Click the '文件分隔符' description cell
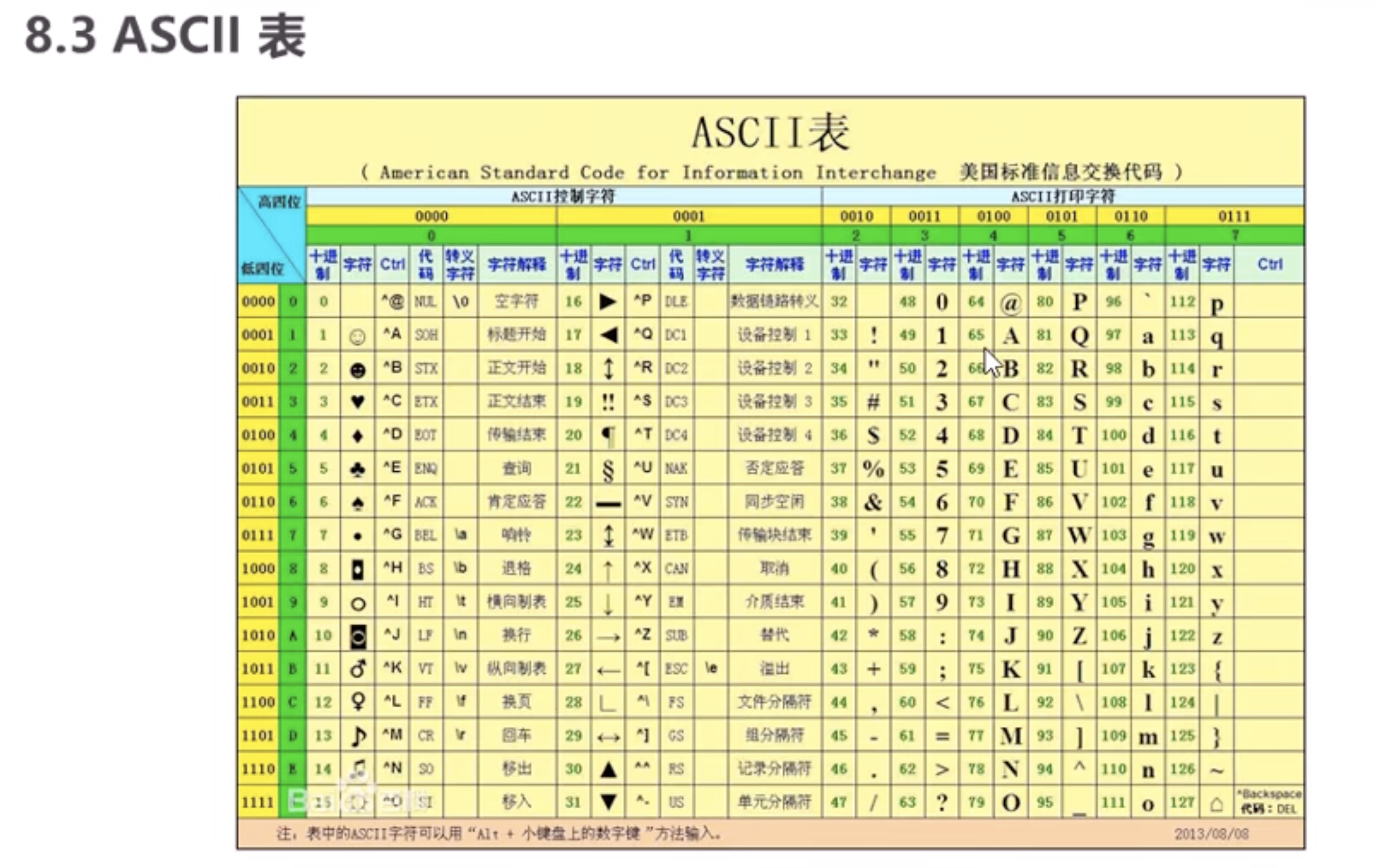 (x=774, y=702)
